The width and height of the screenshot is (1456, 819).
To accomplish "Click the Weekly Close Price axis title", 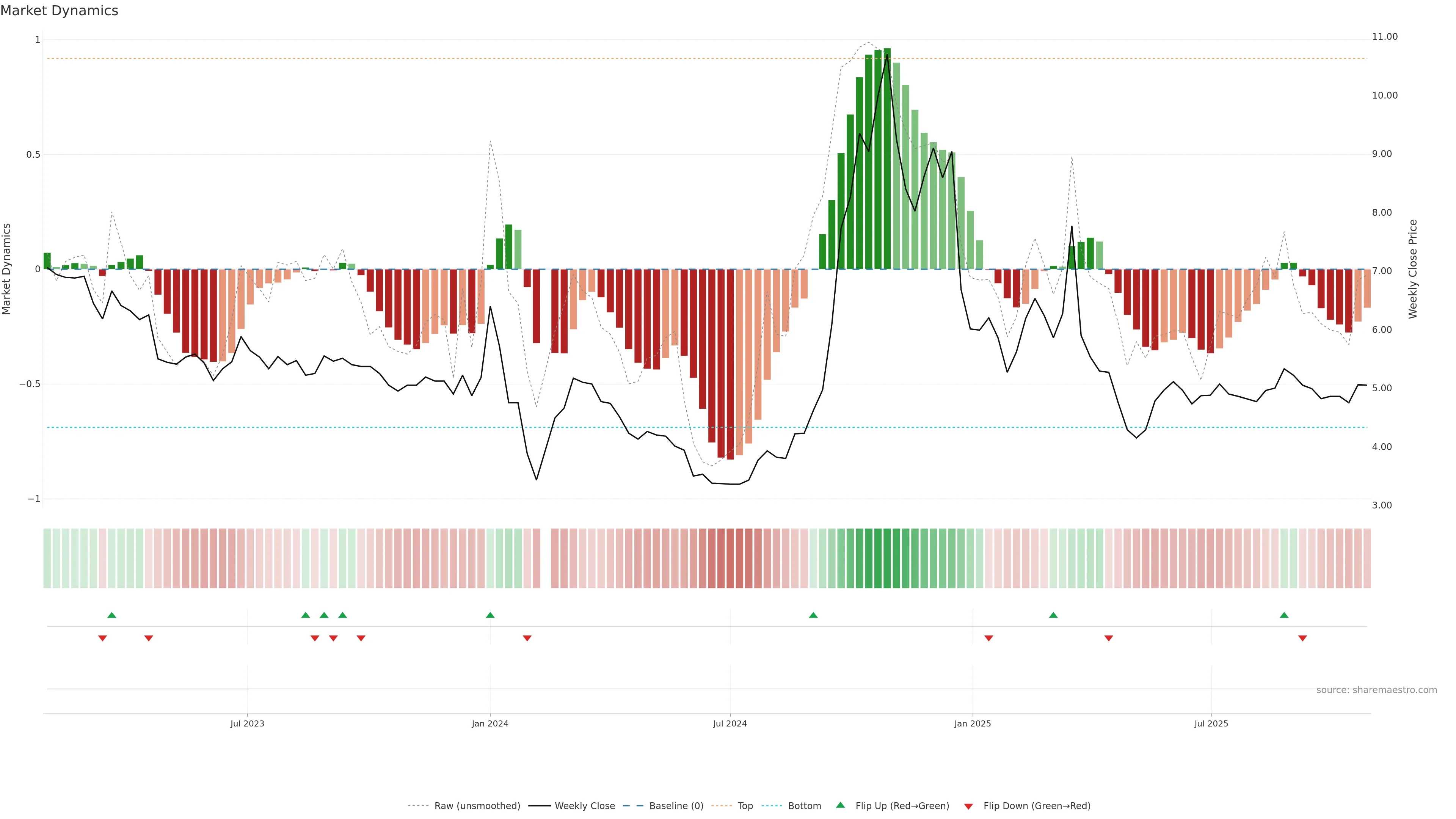I will (x=1412, y=269).
